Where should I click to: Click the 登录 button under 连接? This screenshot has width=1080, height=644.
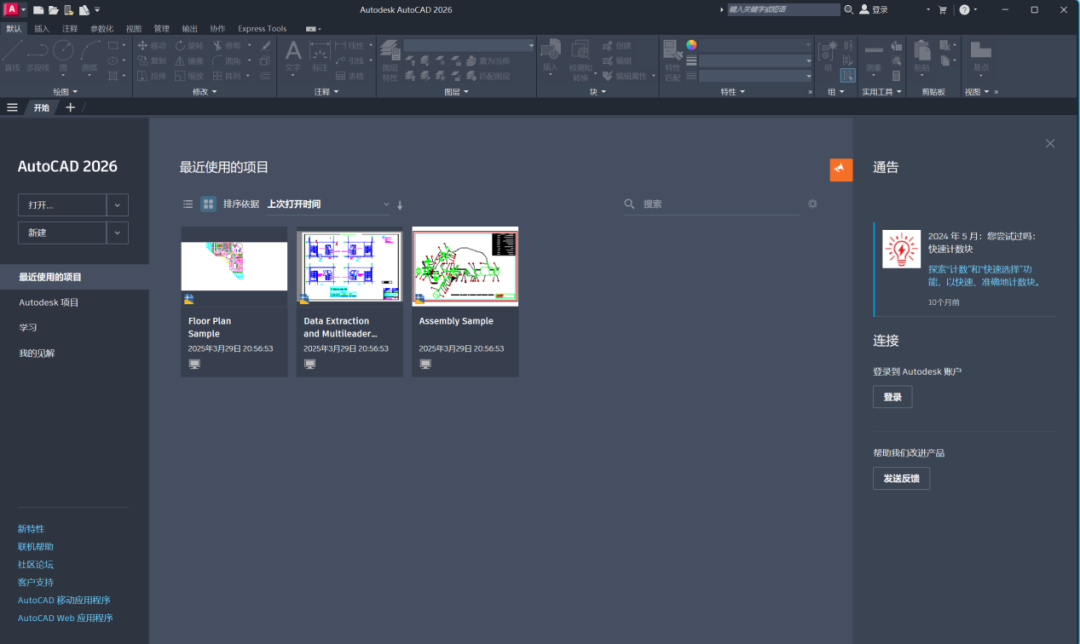pyautogui.click(x=893, y=397)
